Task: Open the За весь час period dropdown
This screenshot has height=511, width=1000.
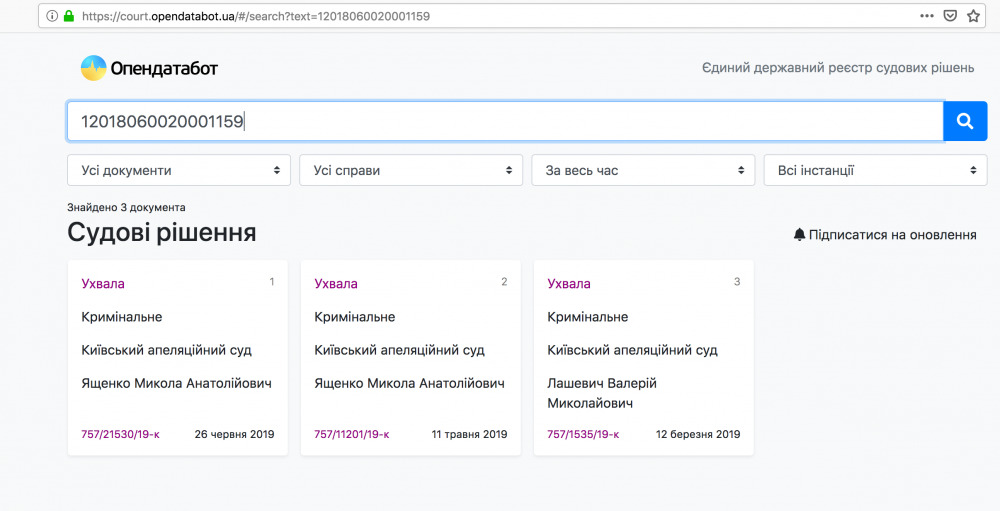Action: point(643,170)
